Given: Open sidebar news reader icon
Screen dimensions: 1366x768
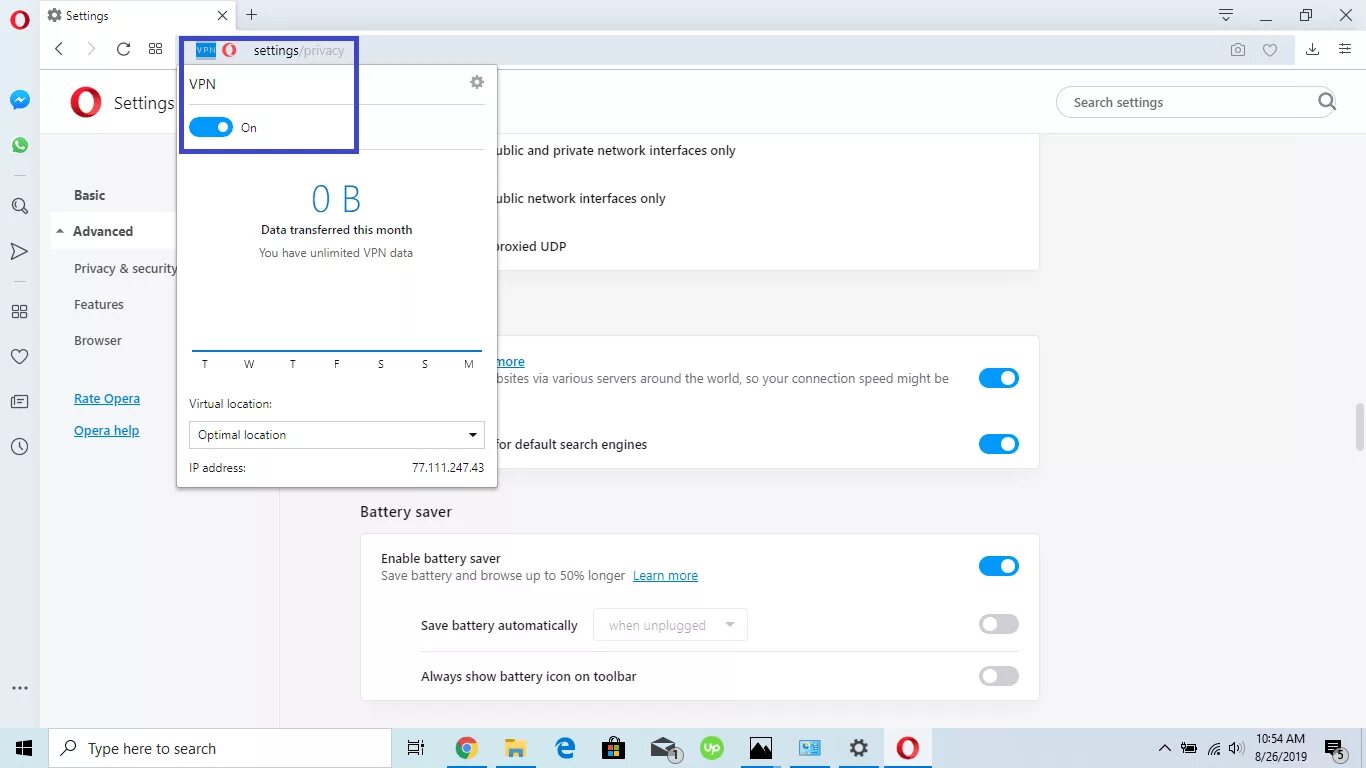Looking at the screenshot, I should [x=20, y=402].
